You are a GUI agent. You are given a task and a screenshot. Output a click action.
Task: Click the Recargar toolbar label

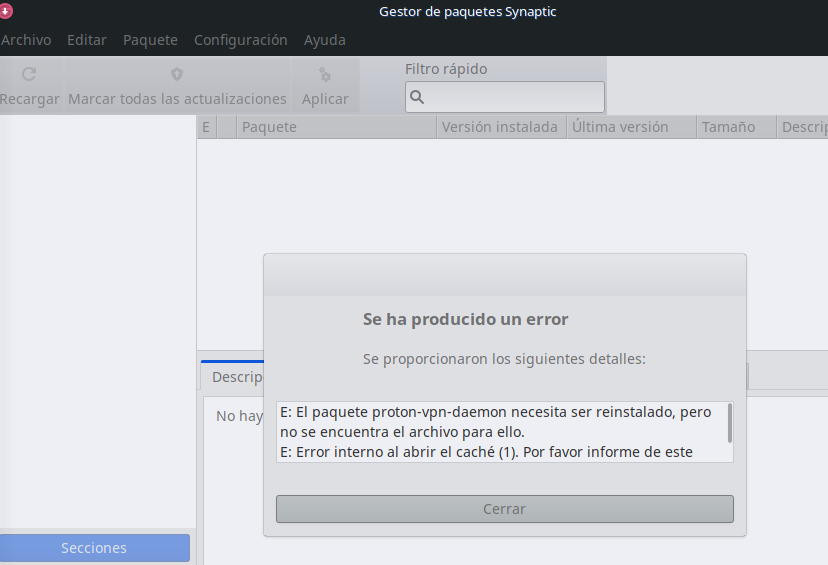point(30,99)
